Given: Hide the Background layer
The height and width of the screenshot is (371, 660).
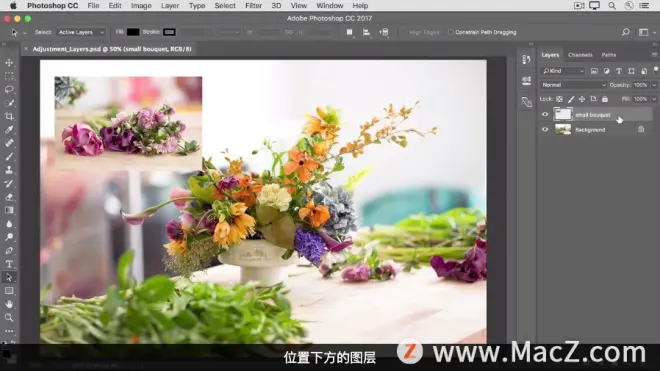Looking at the screenshot, I should click(545, 129).
